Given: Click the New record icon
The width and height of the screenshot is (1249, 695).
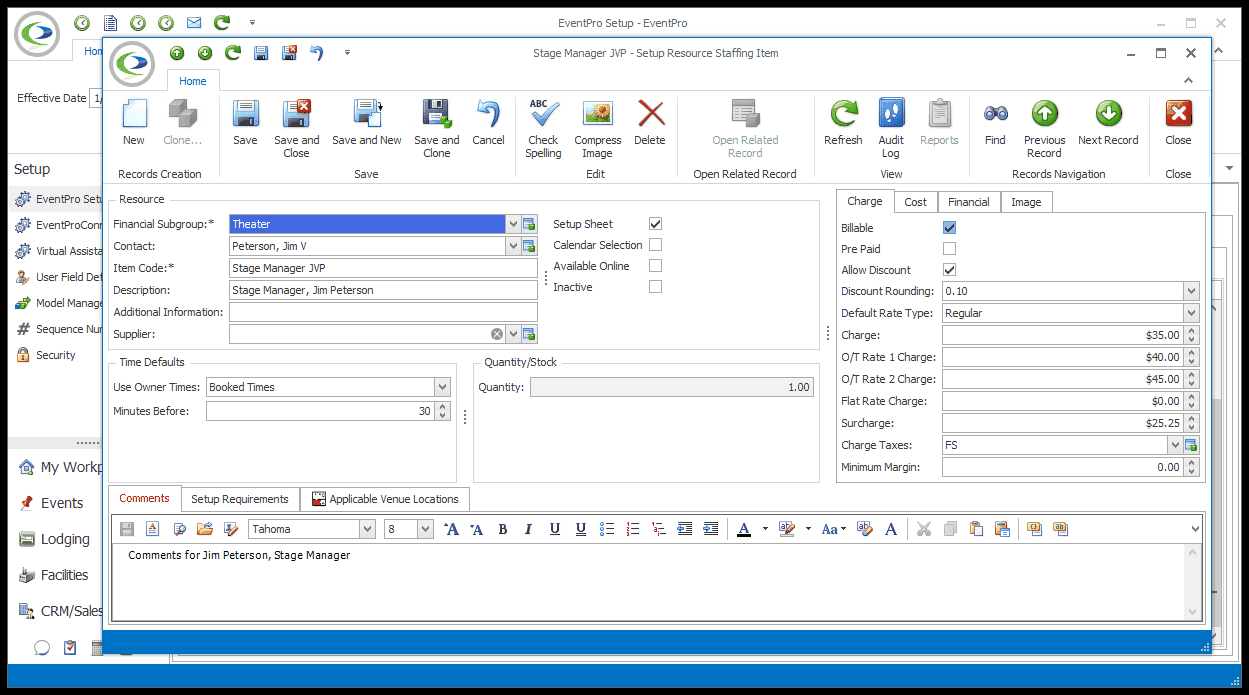Looking at the screenshot, I should [134, 114].
